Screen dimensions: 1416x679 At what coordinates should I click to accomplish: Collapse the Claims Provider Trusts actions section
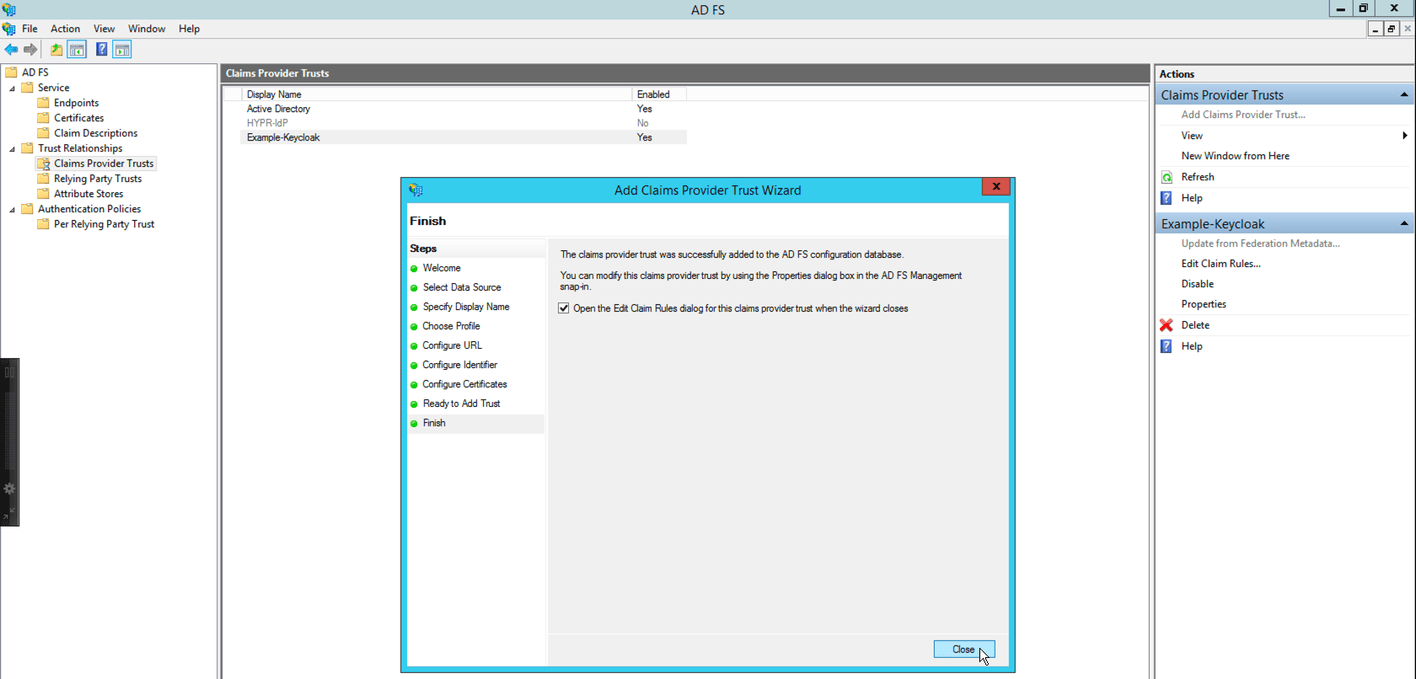click(1404, 95)
